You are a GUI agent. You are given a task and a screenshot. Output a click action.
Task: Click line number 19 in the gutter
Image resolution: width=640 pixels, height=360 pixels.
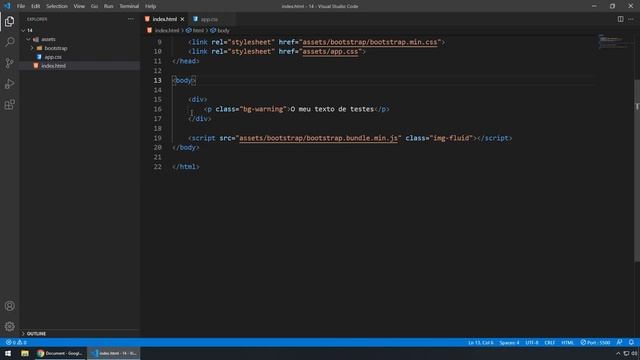click(x=158, y=138)
